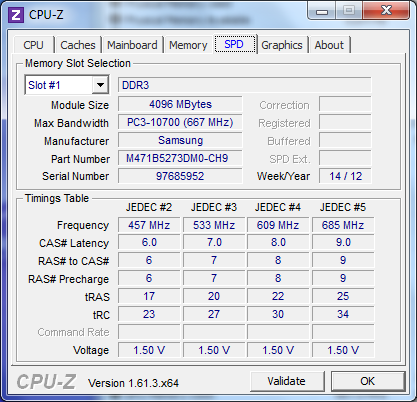Open the CPU tab
417x402 pixels.
(x=33, y=45)
